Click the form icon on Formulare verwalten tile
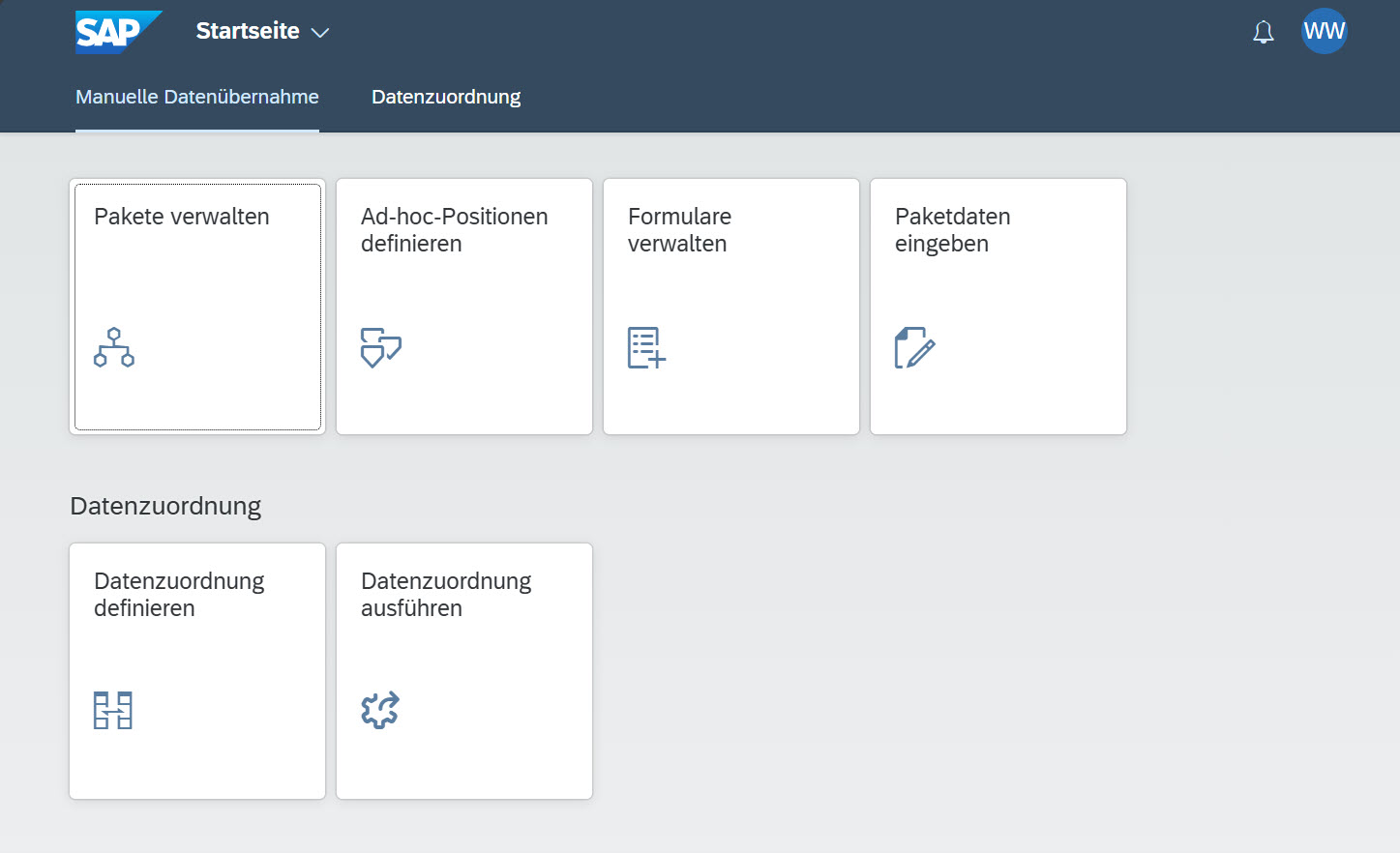The image size is (1400, 853). coord(646,349)
